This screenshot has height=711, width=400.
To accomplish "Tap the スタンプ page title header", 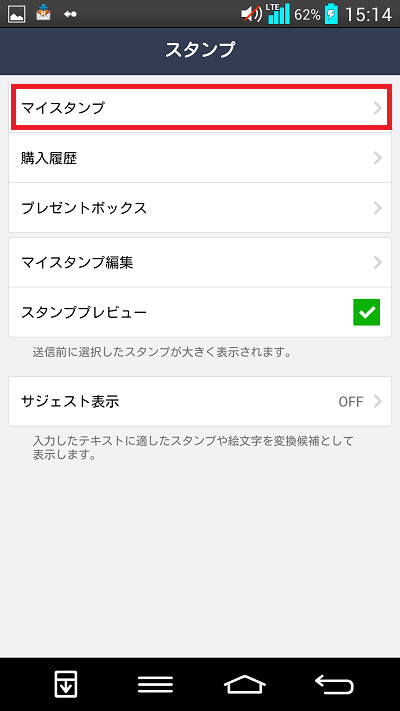I will click(200, 49).
